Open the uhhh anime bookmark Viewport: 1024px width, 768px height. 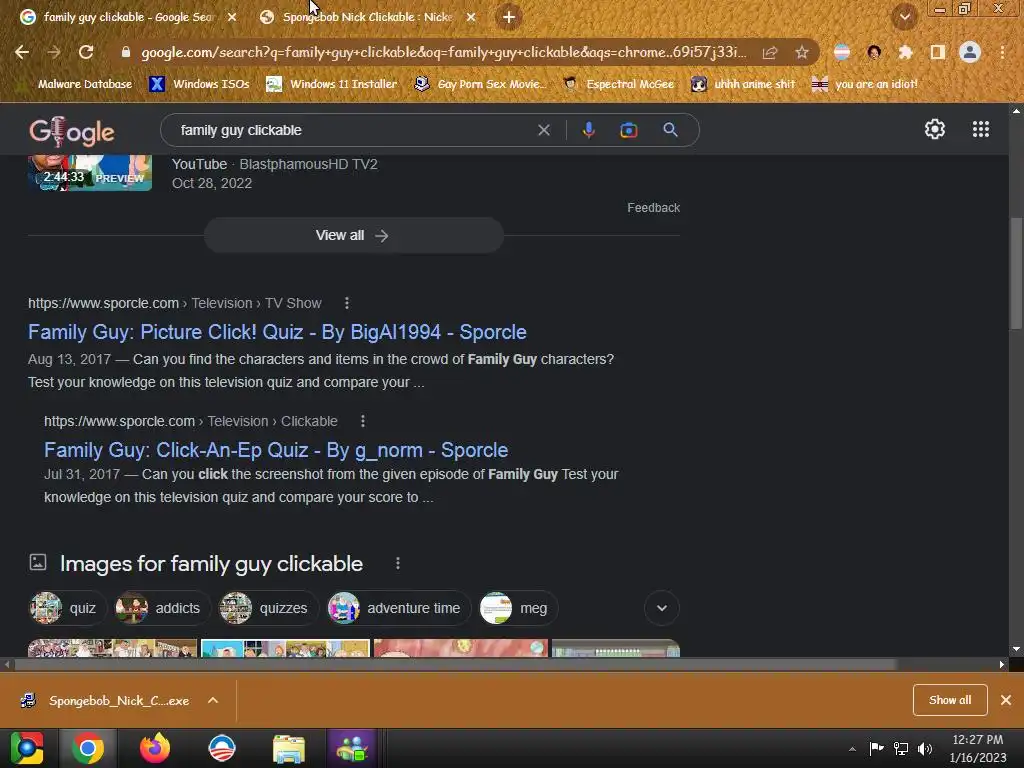point(744,84)
